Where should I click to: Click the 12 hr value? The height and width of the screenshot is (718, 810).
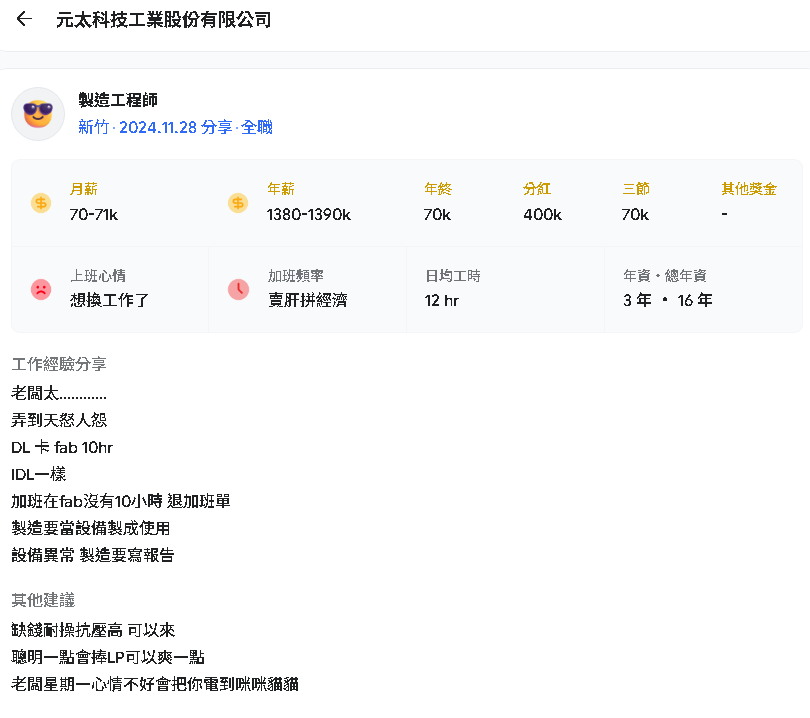click(x=442, y=300)
